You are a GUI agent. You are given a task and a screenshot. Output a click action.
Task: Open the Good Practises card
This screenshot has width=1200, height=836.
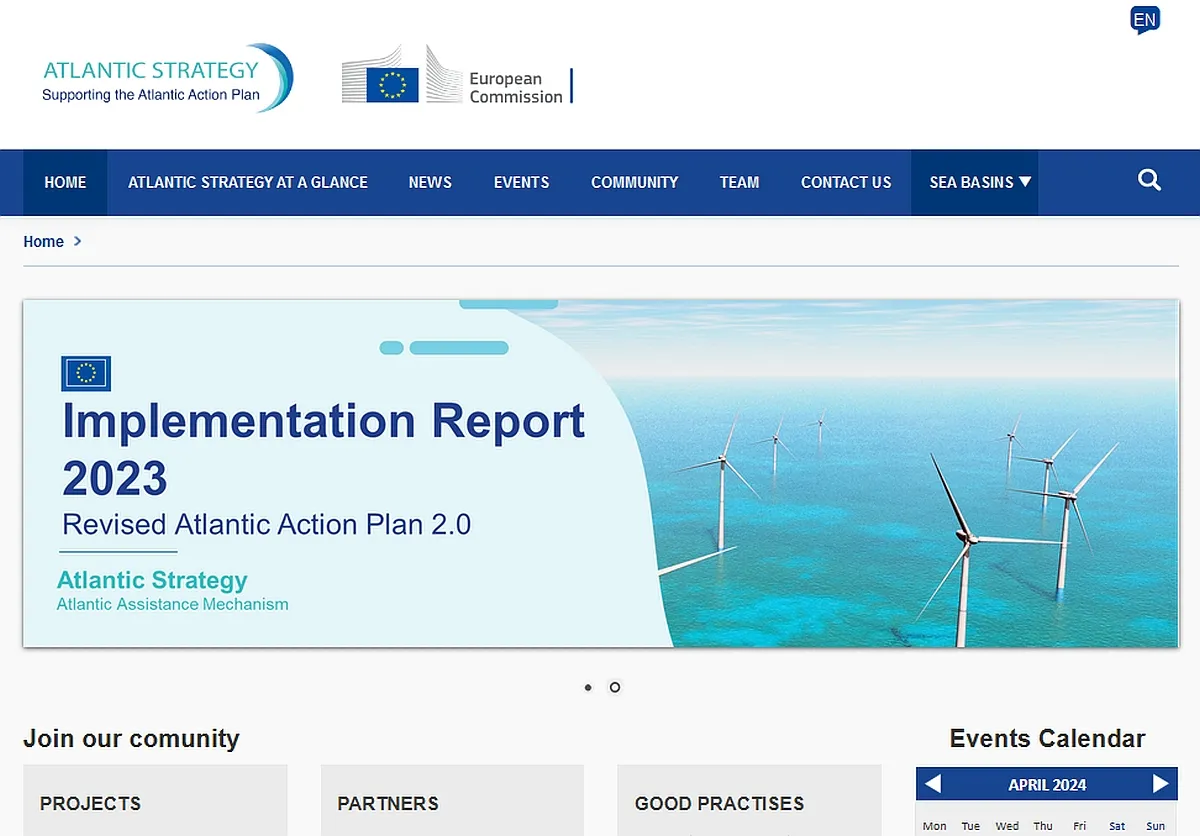click(x=749, y=801)
